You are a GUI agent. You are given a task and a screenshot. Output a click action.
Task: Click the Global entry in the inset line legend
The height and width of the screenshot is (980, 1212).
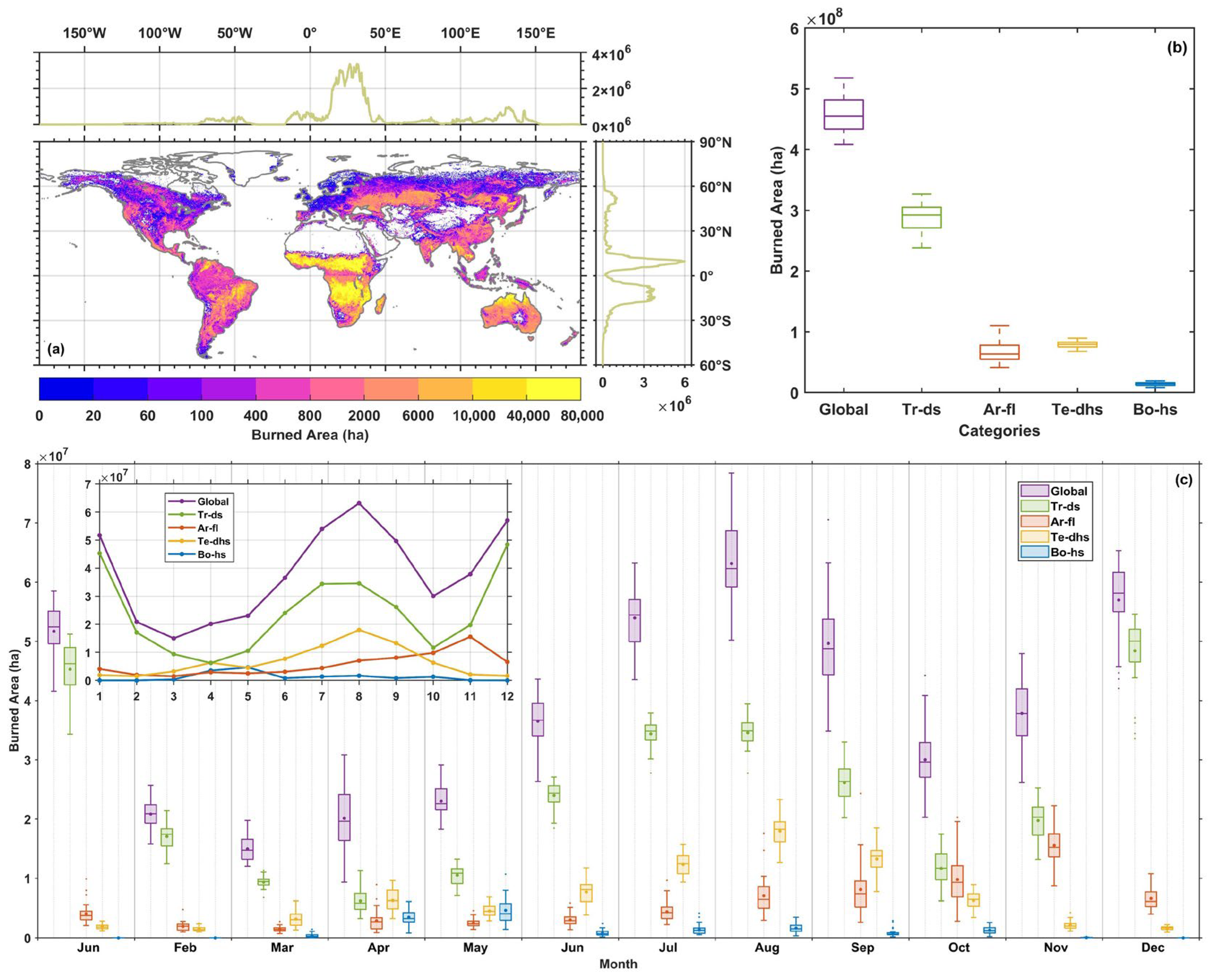click(x=198, y=501)
